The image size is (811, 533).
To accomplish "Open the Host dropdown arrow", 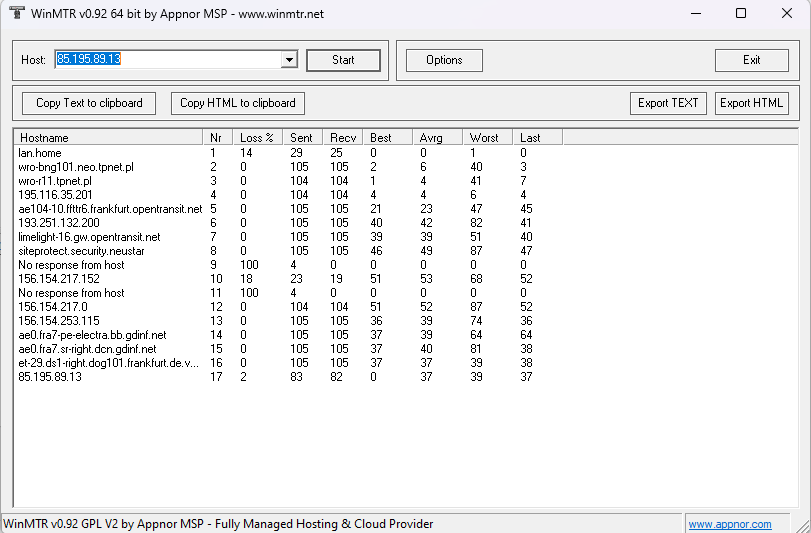I will 290,60.
